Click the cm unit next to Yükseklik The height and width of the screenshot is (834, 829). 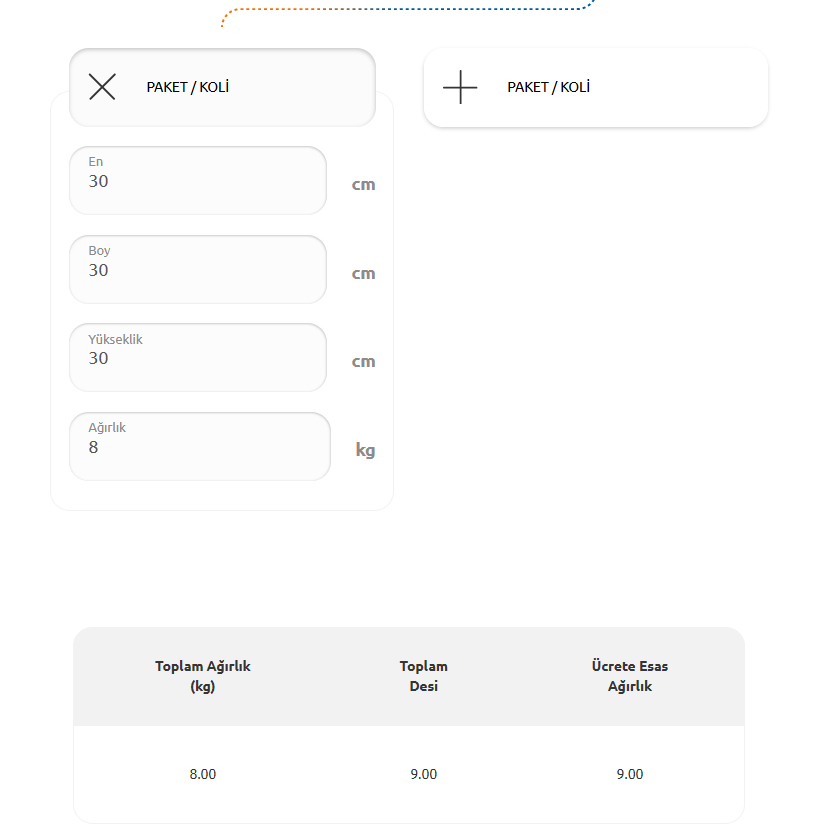click(364, 361)
